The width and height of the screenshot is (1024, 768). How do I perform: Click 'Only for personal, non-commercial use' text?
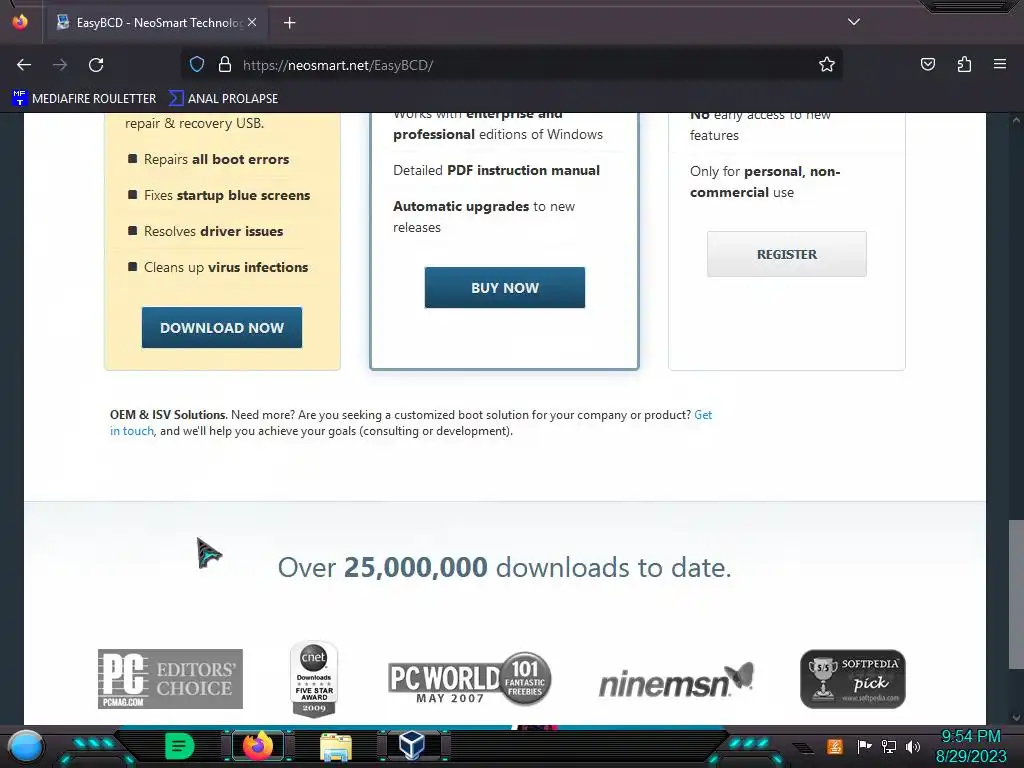pos(765,182)
